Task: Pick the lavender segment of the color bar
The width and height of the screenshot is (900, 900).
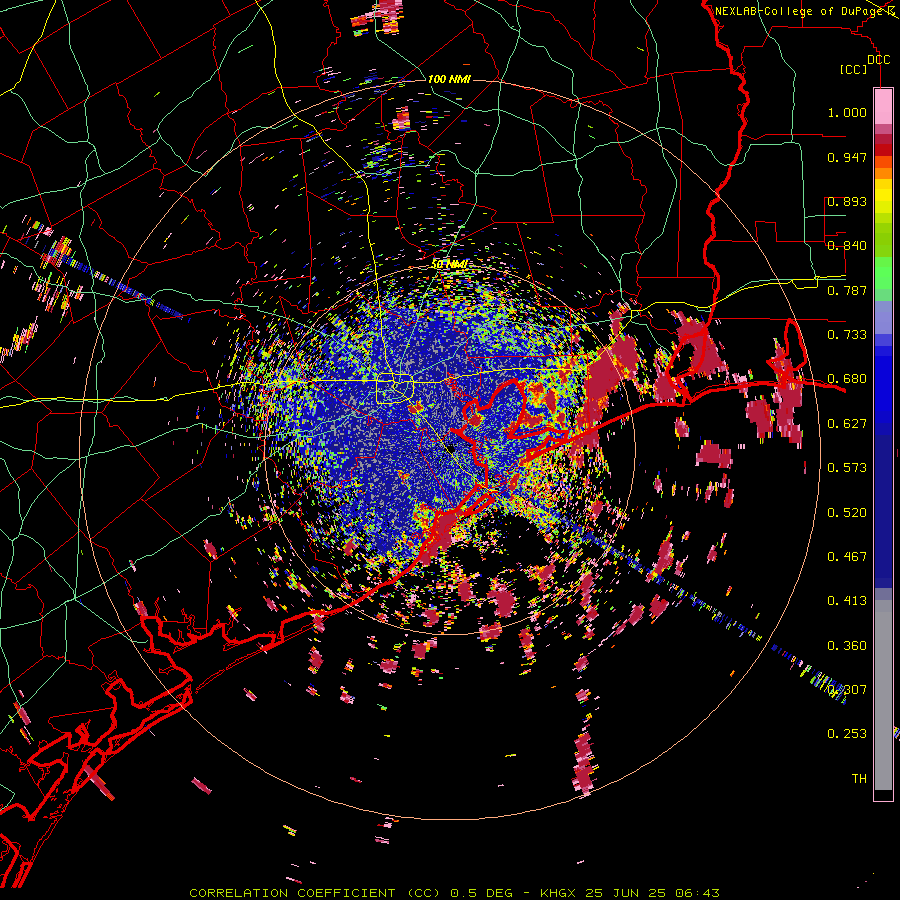Action: tap(883, 317)
